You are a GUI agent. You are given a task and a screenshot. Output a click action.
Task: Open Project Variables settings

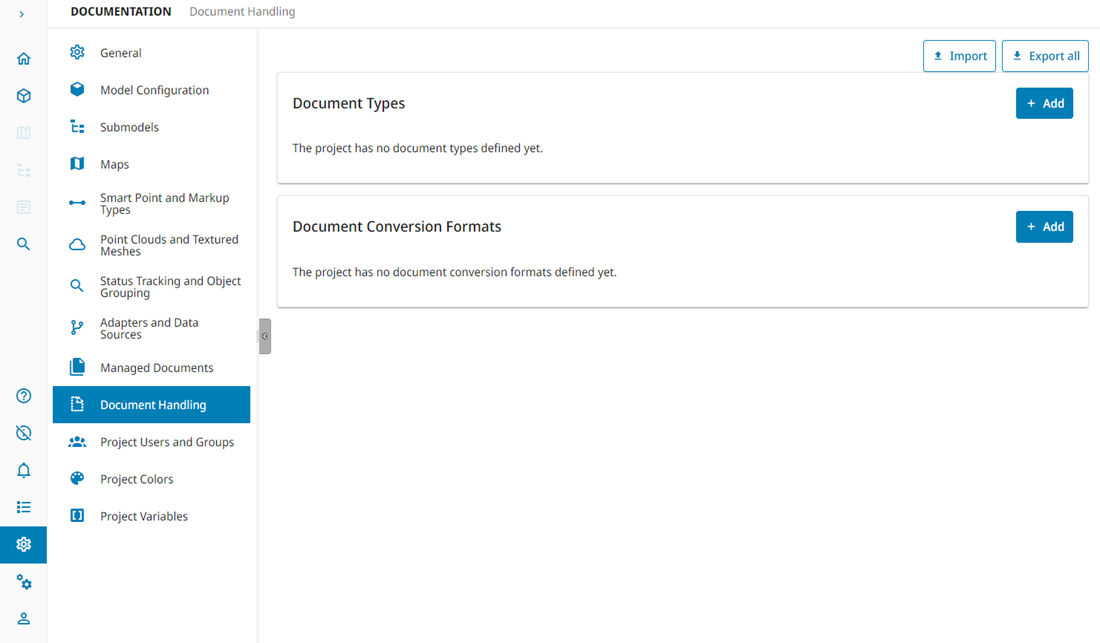click(151, 516)
